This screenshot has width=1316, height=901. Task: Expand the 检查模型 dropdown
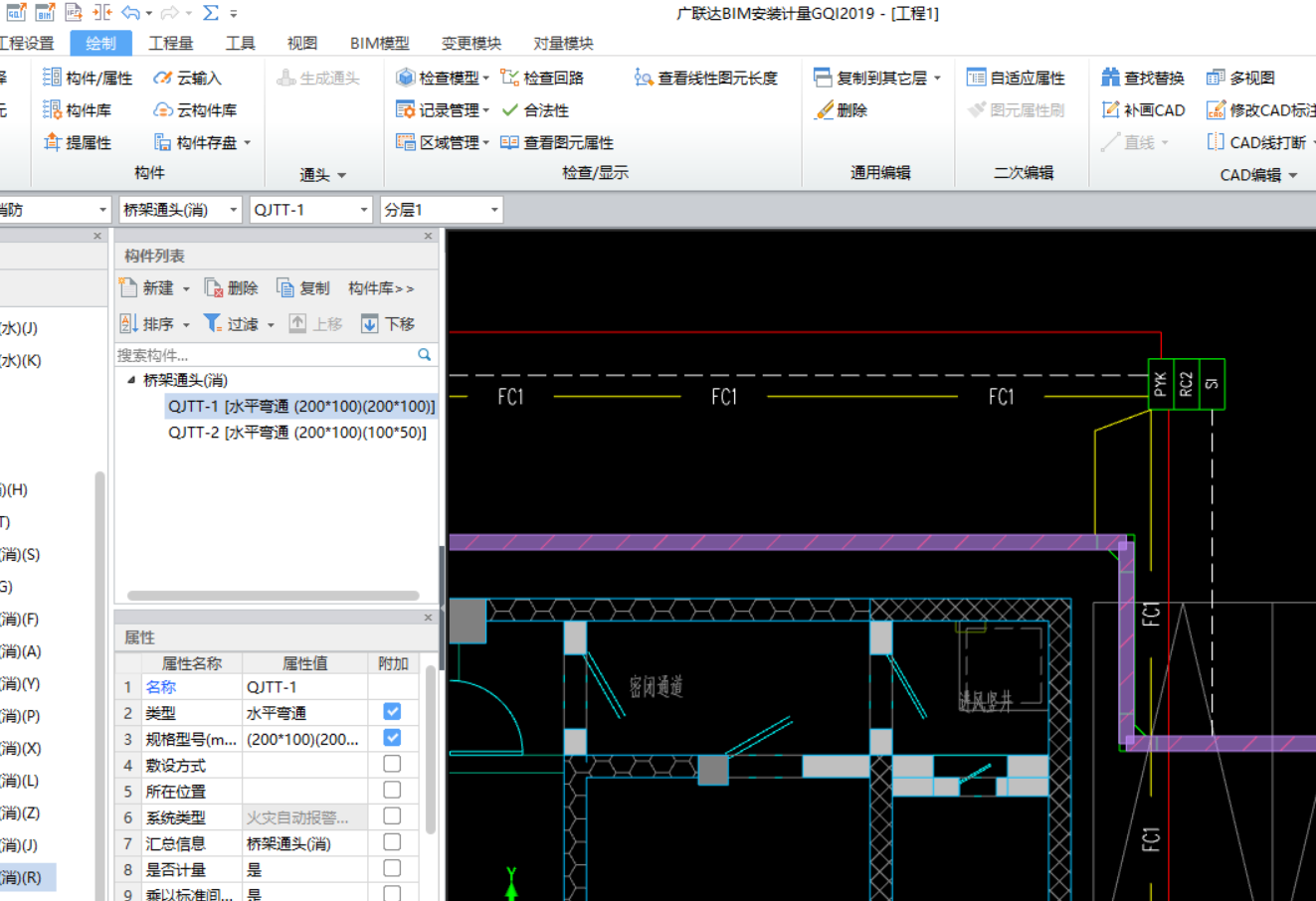coord(486,79)
